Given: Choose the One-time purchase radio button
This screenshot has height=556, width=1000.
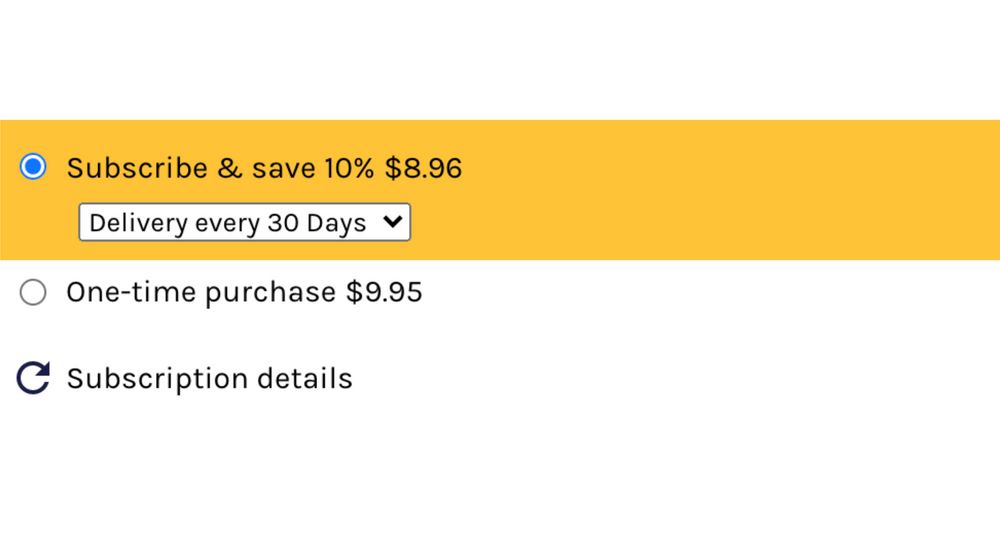Looking at the screenshot, I should [x=33, y=292].
